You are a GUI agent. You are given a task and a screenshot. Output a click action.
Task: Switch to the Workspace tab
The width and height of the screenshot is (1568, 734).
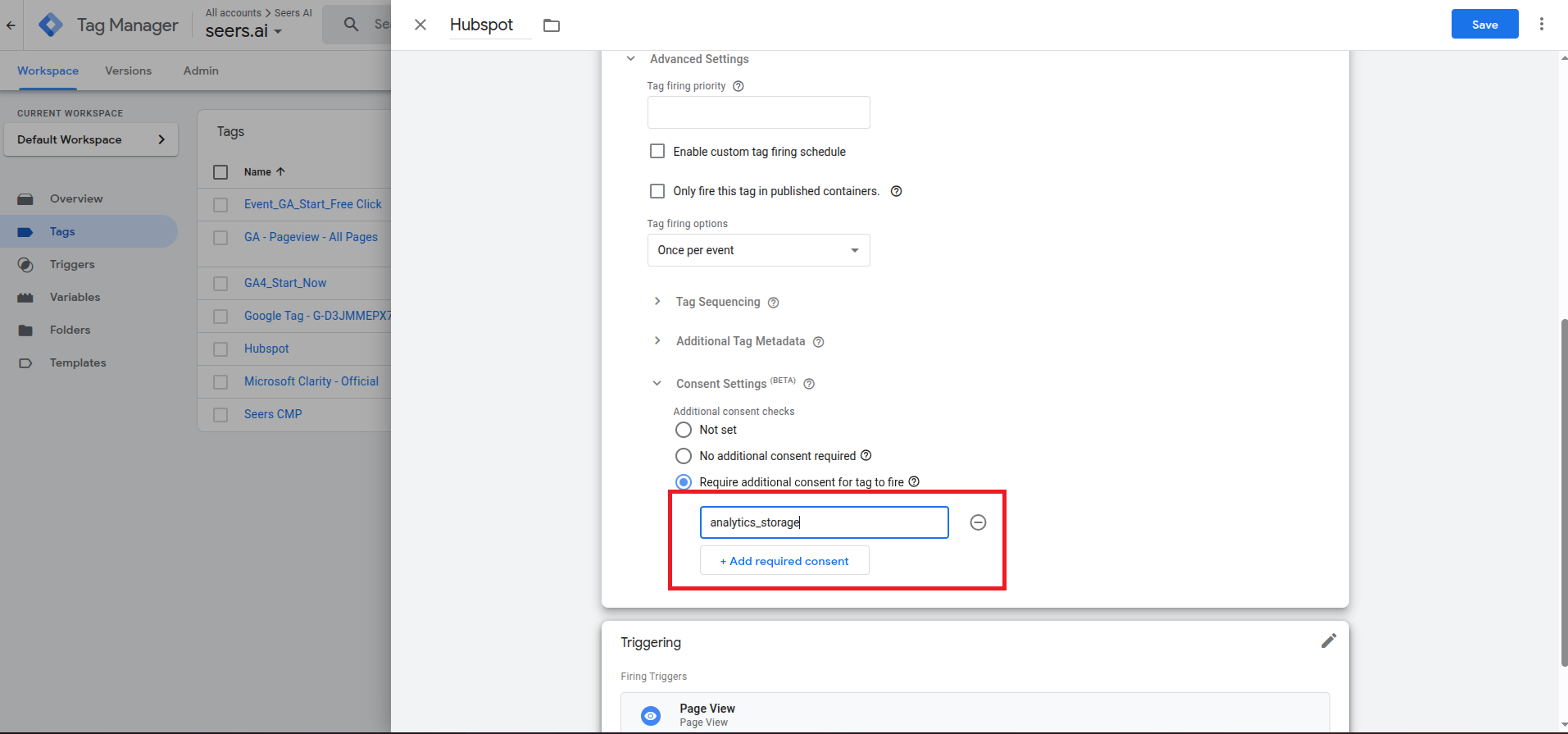coord(48,71)
